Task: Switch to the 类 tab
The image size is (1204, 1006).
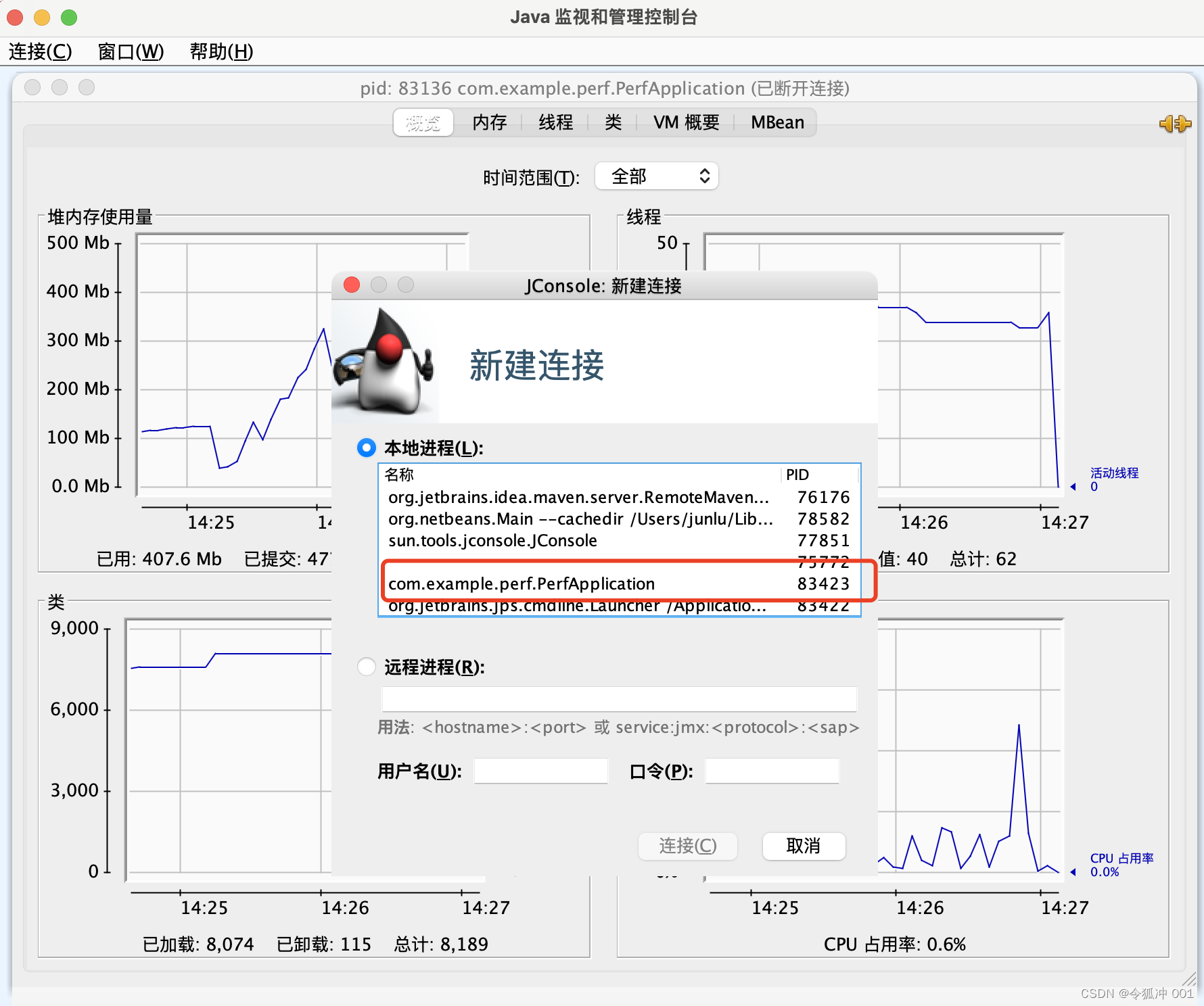Action: pos(613,122)
